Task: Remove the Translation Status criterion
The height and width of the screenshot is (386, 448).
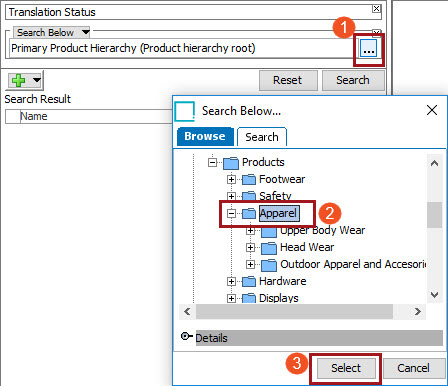Action: coord(376,9)
